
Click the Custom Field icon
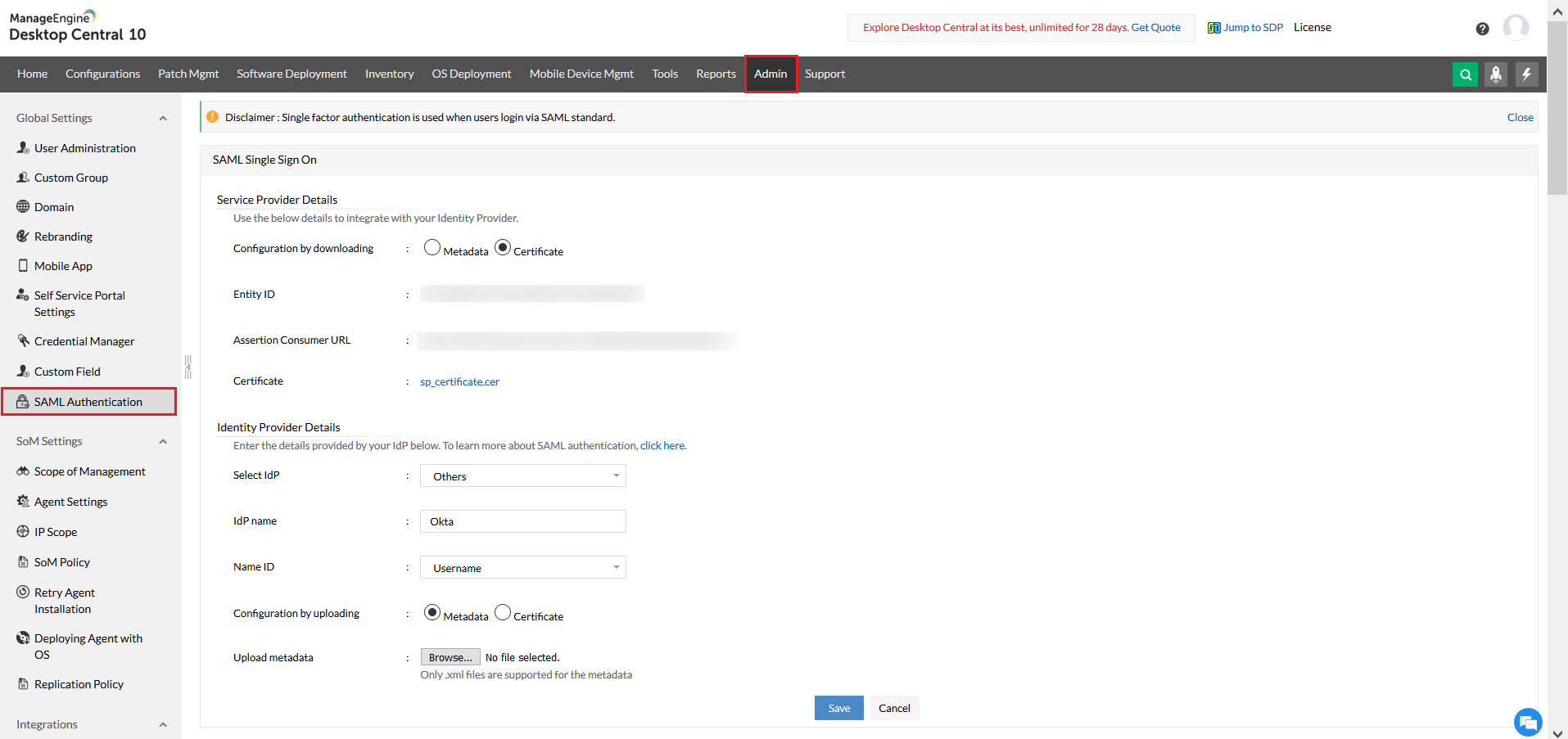(23, 372)
